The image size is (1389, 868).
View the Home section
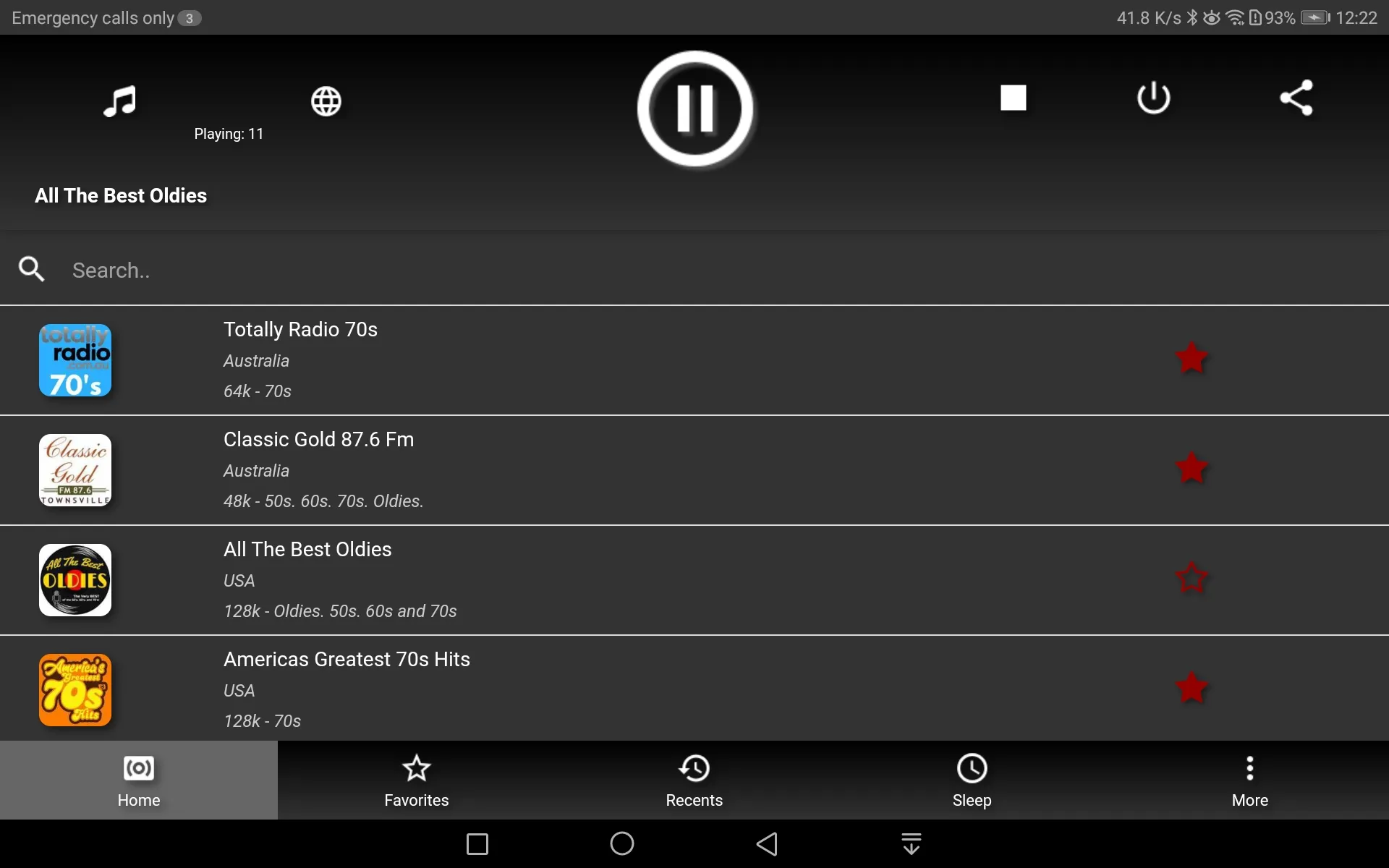[x=139, y=780]
